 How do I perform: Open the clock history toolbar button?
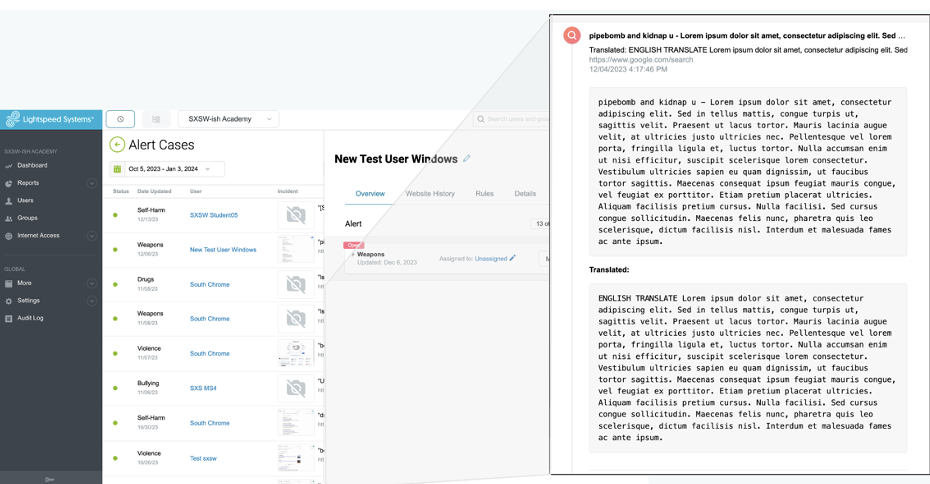[120, 119]
